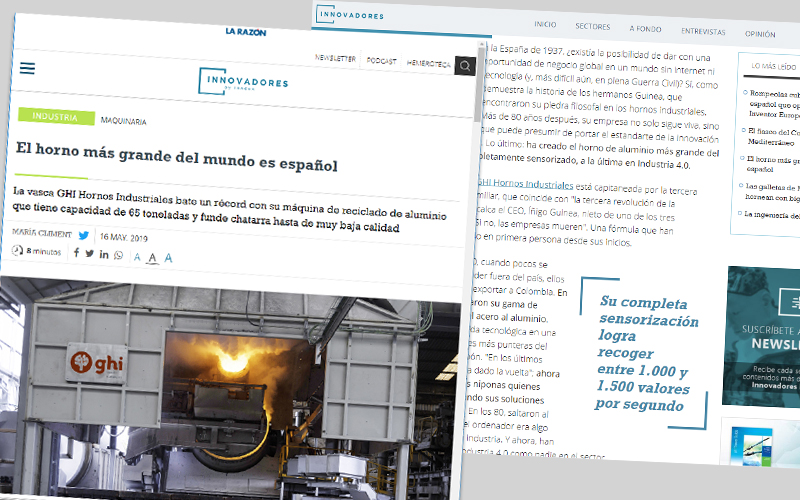Click the article subtitle about La vasca GHI

(230, 210)
